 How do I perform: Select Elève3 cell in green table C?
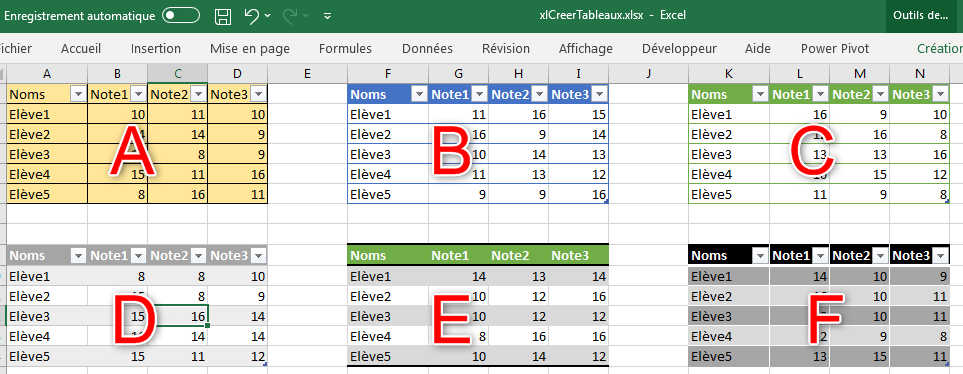click(x=728, y=155)
